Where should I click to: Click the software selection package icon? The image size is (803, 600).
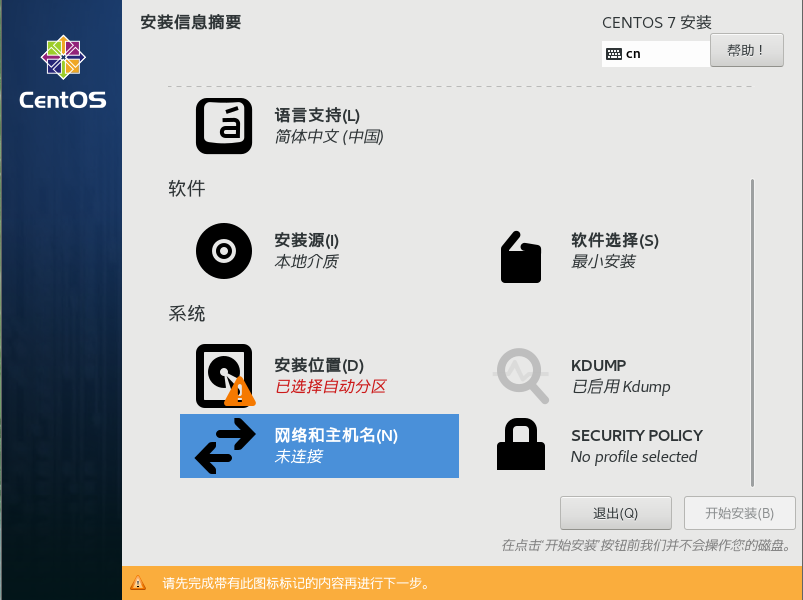(x=521, y=257)
